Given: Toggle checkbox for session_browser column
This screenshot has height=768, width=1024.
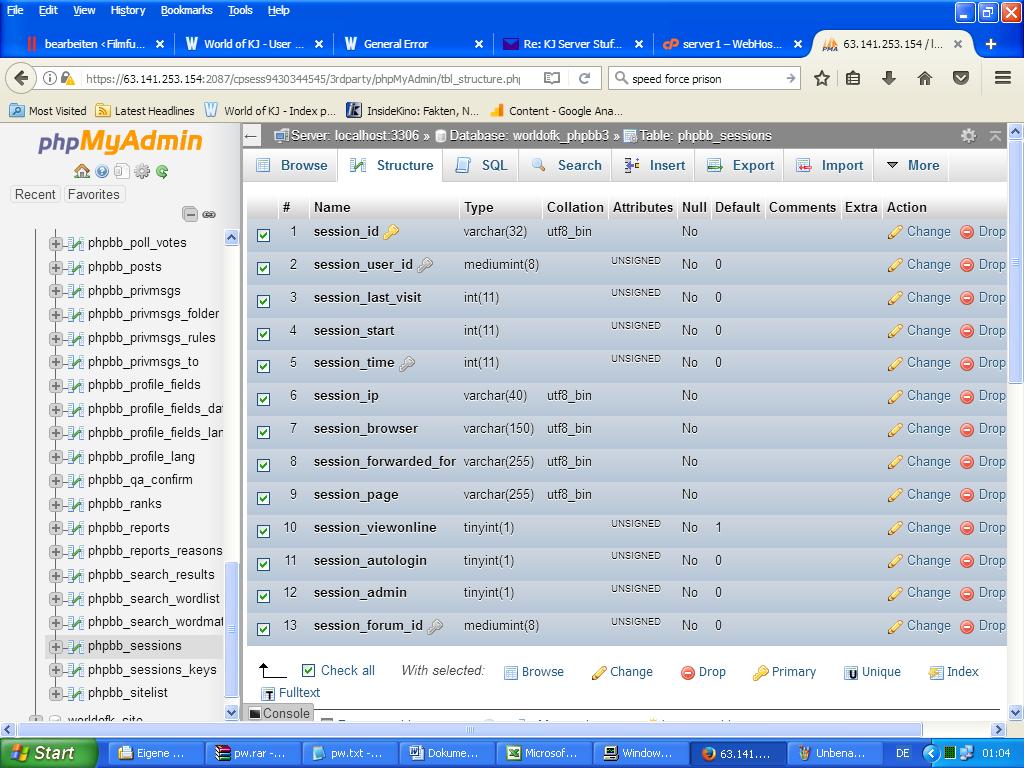Looking at the screenshot, I should click(263, 432).
